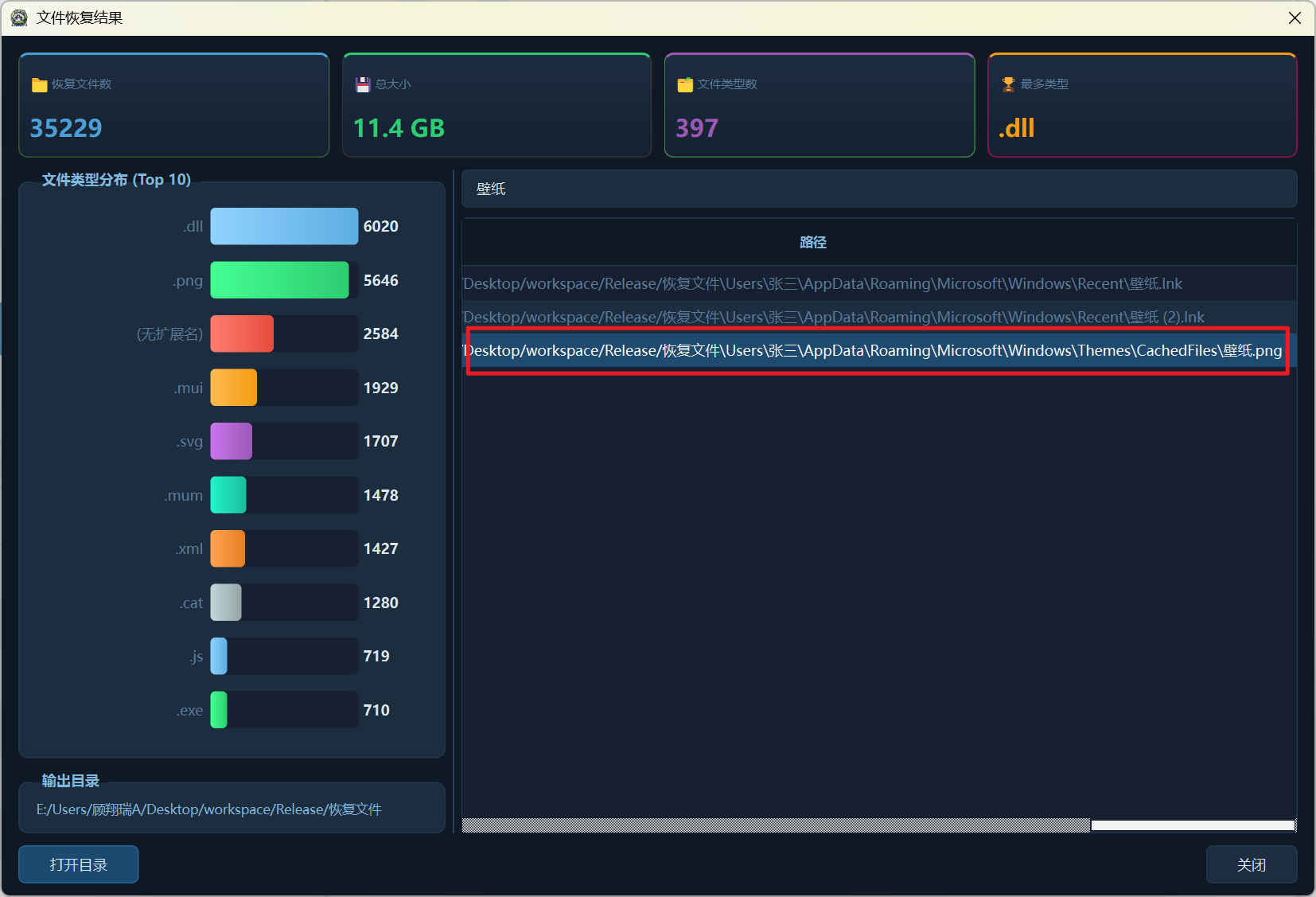Click the search field containing 壁纸

coord(878,189)
